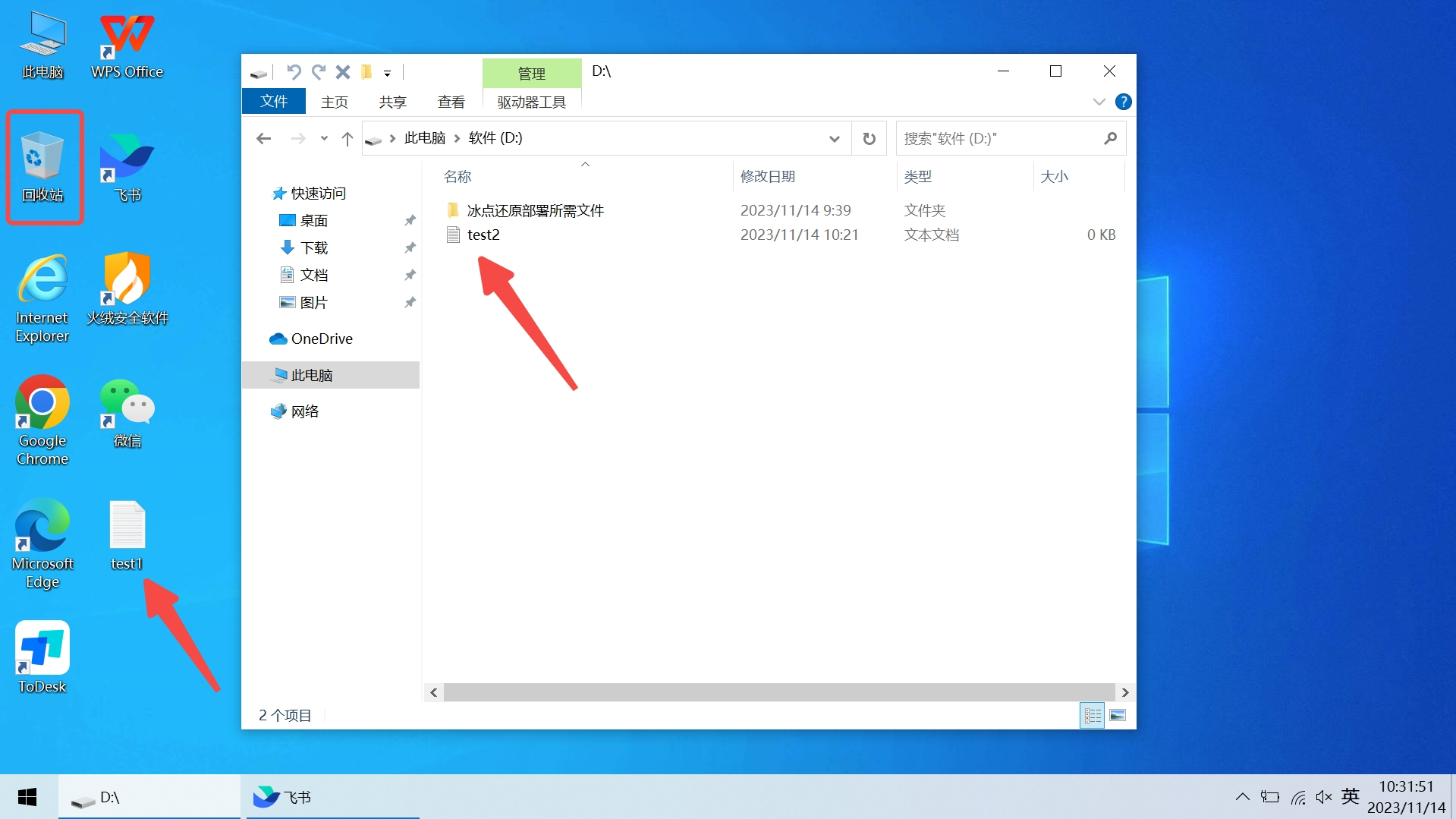
Task: Switch to the 共享 ribbon tab
Action: (x=393, y=102)
